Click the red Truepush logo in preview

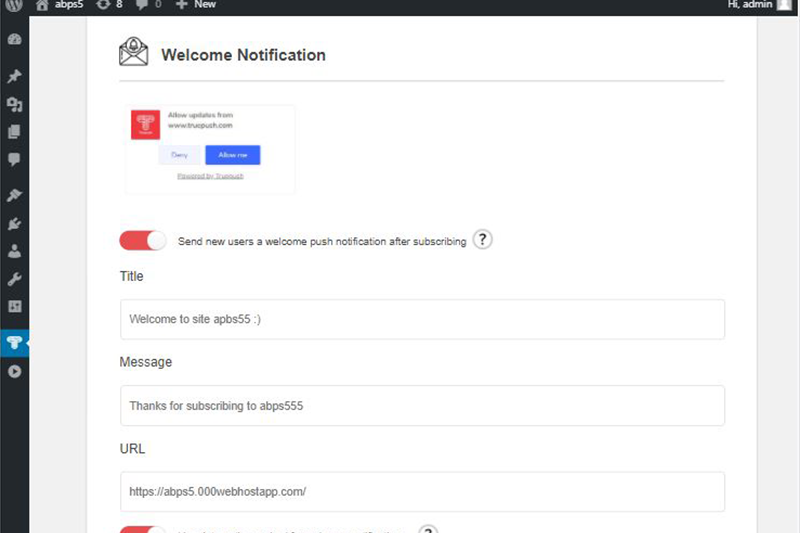pos(145,124)
